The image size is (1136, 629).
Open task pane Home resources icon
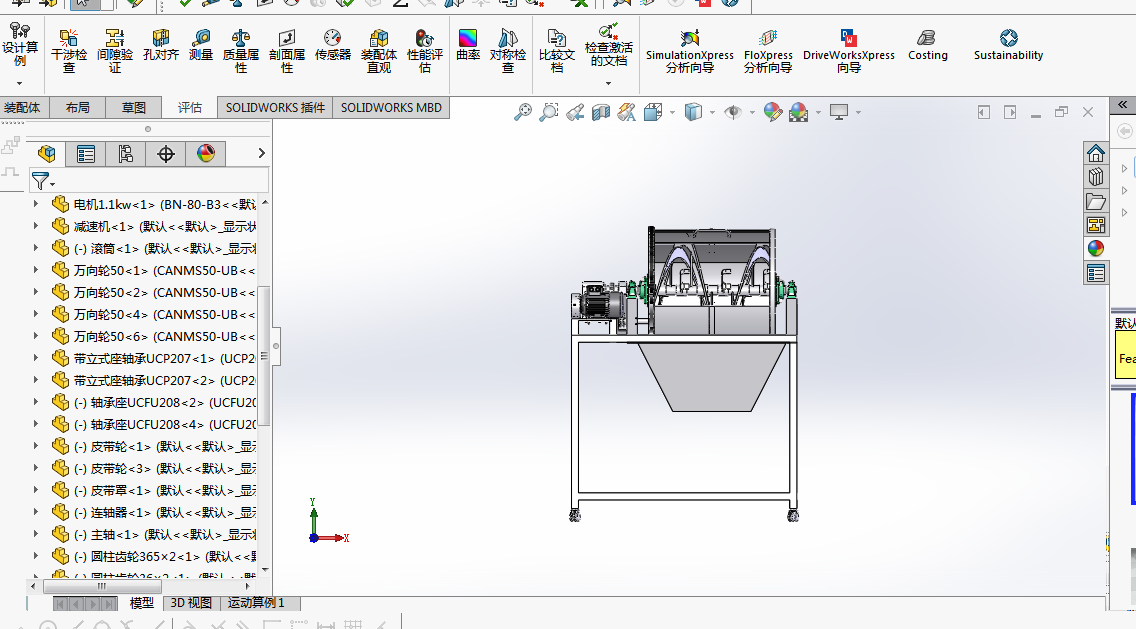[1095, 153]
